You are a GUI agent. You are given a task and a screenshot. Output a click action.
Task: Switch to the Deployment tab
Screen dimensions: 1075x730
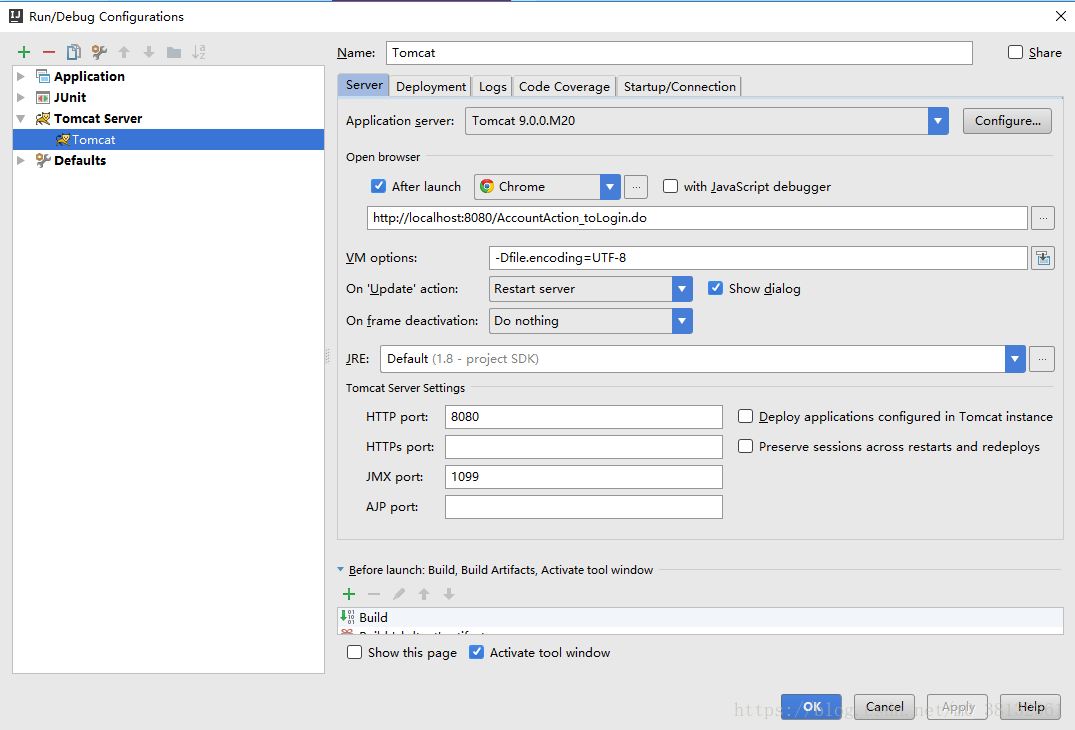click(430, 86)
